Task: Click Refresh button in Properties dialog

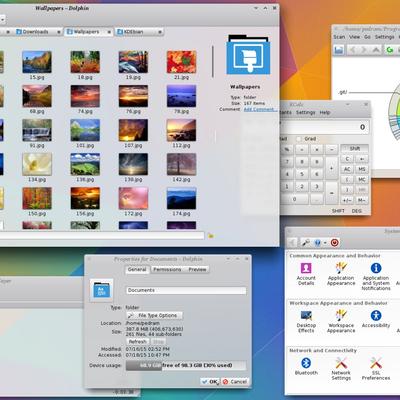Action: 137,342
